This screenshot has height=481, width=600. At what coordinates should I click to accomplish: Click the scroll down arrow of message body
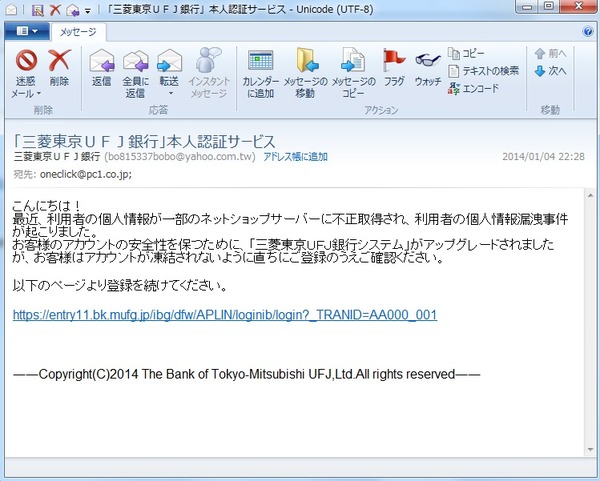coord(590,450)
